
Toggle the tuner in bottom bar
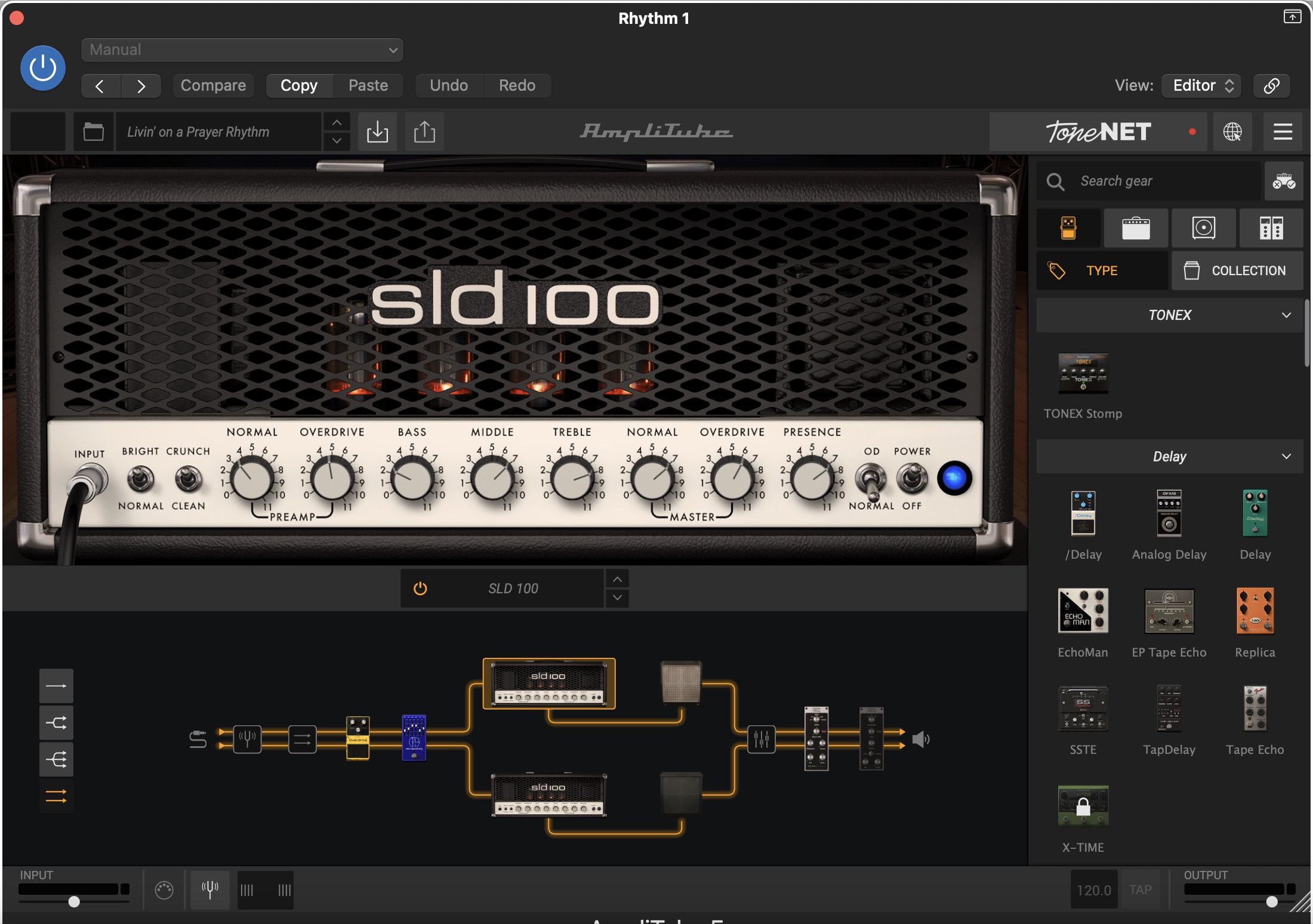pyautogui.click(x=209, y=889)
